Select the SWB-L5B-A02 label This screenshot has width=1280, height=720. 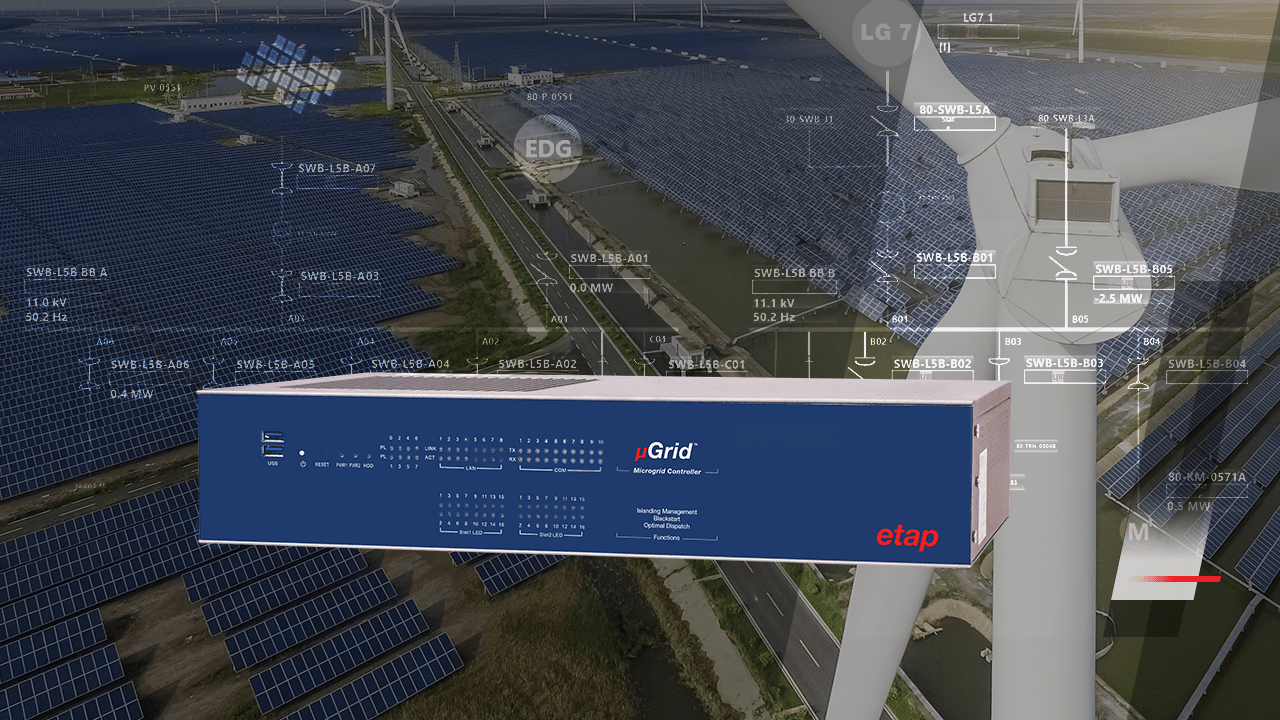pyautogui.click(x=537, y=364)
